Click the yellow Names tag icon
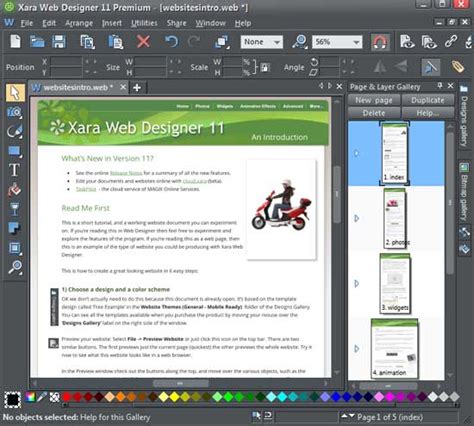Image resolution: width=474 pixels, height=426 pixels. (458, 67)
